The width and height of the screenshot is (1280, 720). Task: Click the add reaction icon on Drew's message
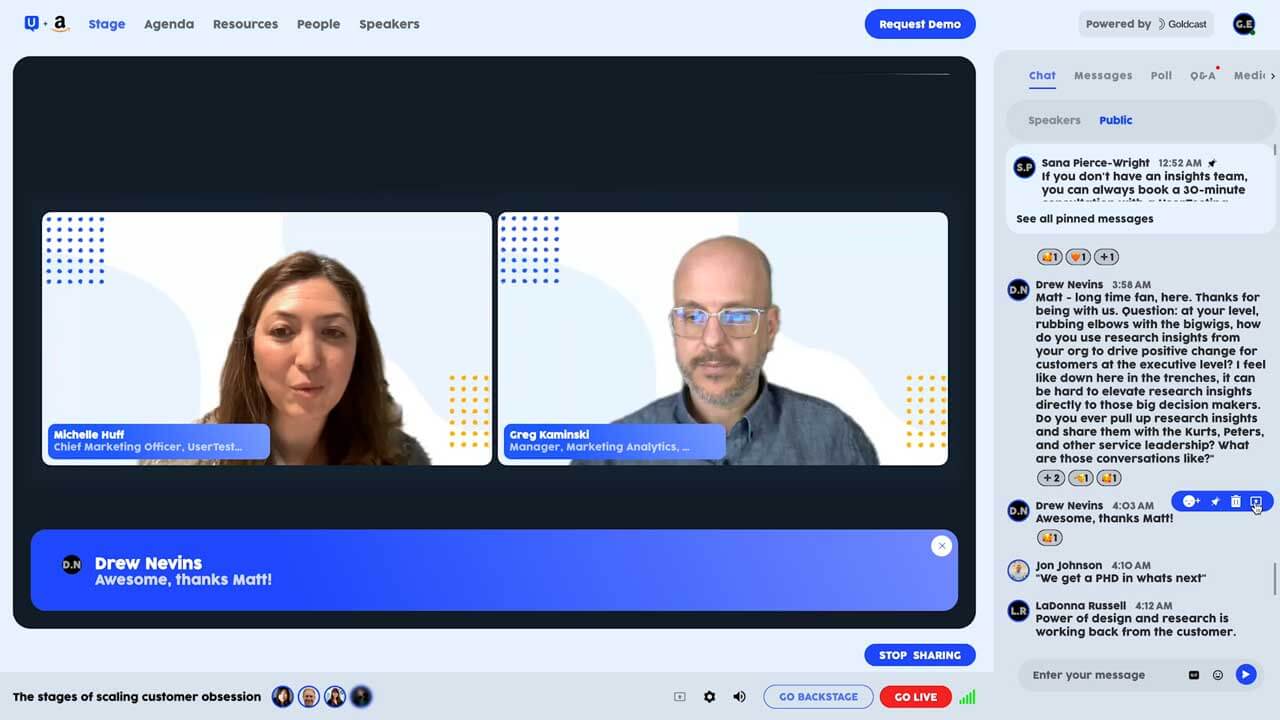point(1190,502)
